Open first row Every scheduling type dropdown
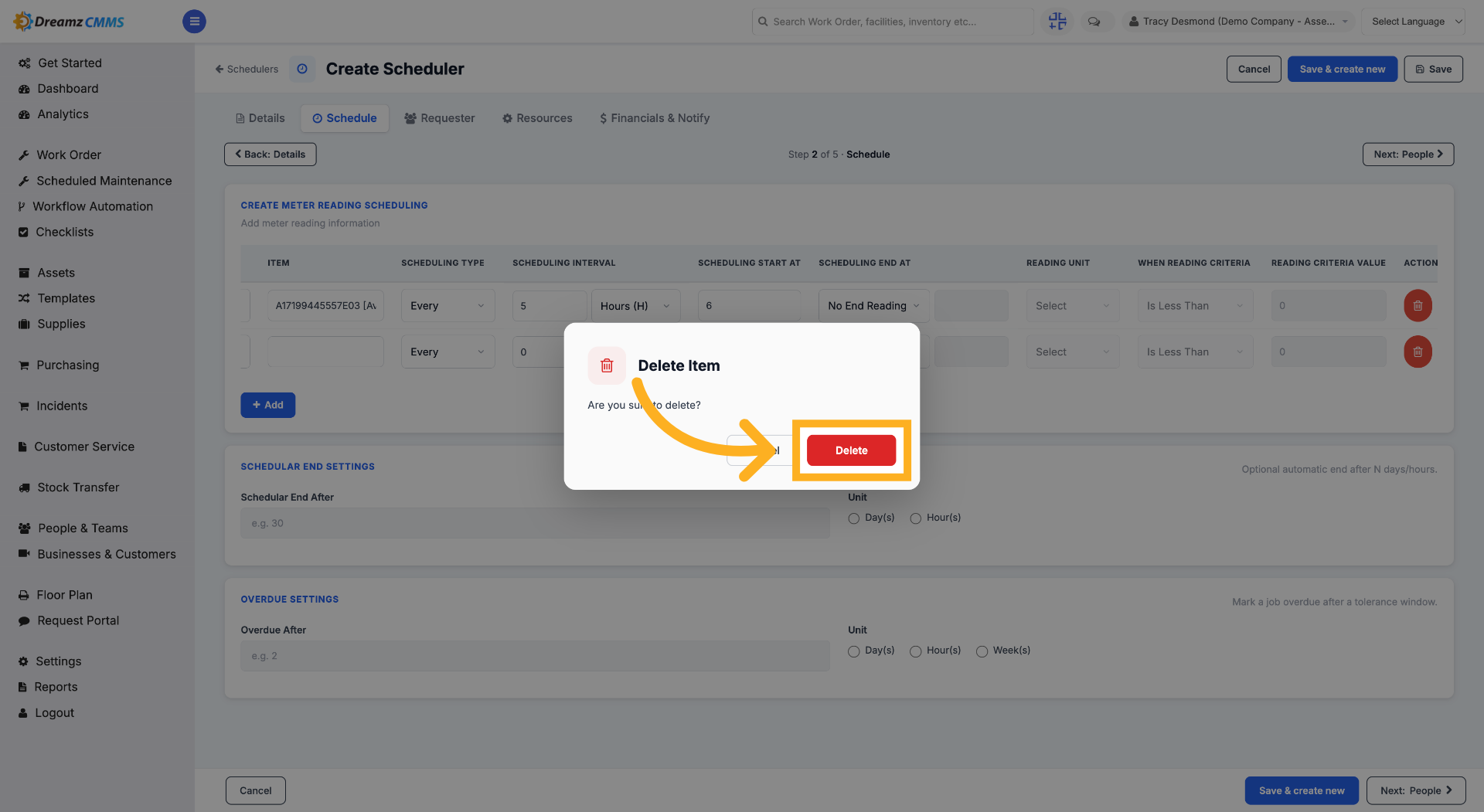1484x812 pixels. point(448,305)
